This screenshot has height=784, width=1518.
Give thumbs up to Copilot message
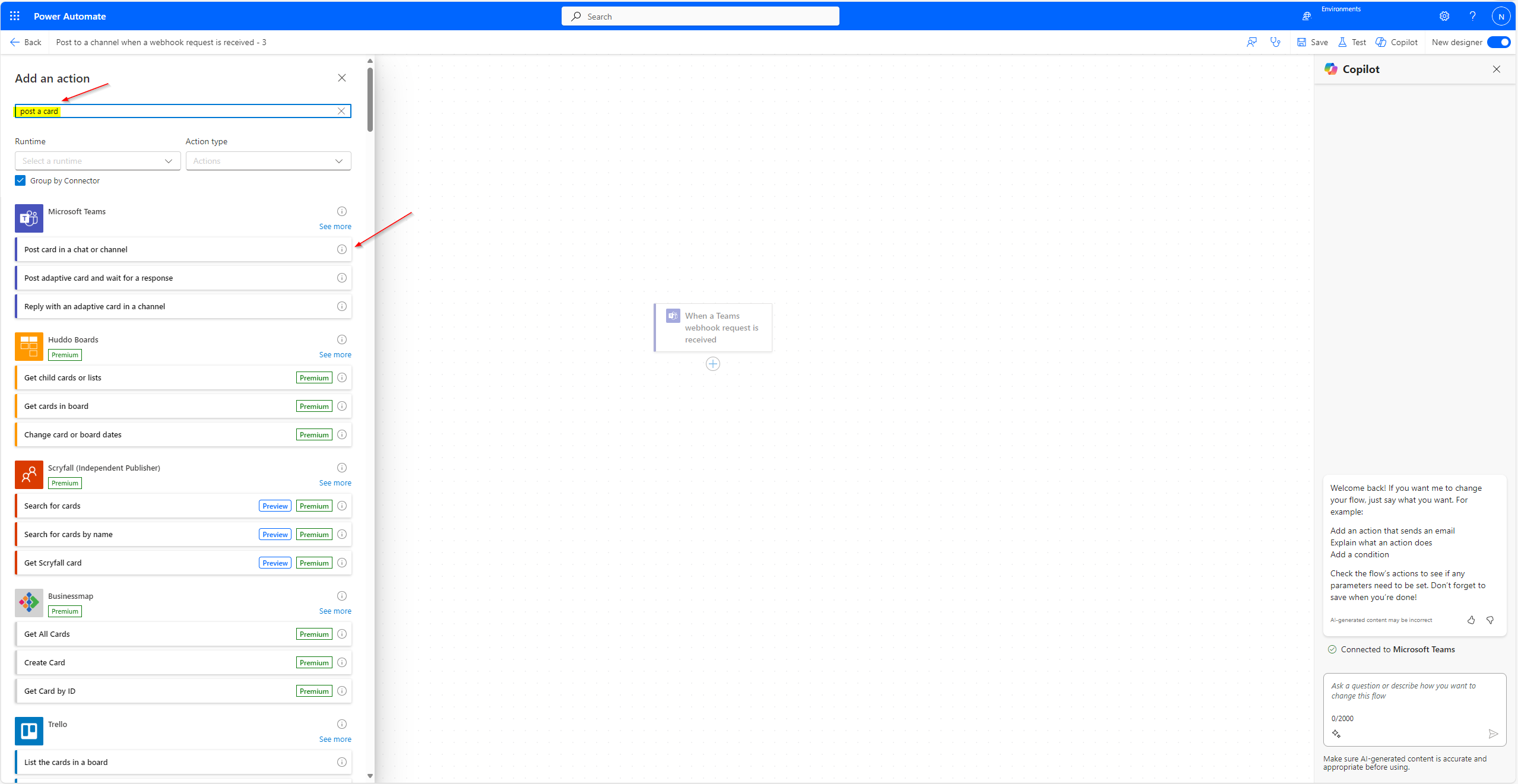point(1471,620)
